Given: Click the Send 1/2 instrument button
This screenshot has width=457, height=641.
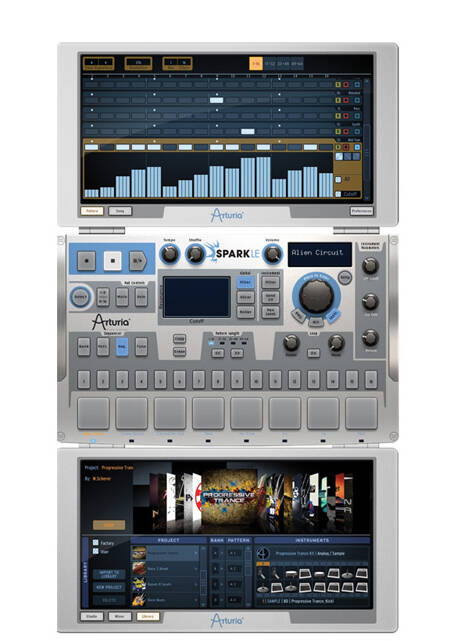Looking at the screenshot, I should tap(270, 297).
